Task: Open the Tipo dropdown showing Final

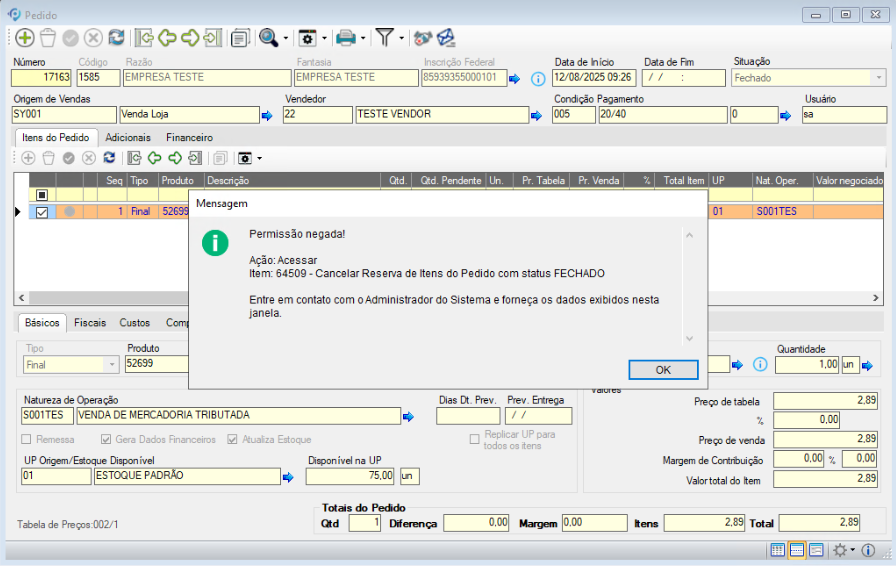Action: pos(111,365)
